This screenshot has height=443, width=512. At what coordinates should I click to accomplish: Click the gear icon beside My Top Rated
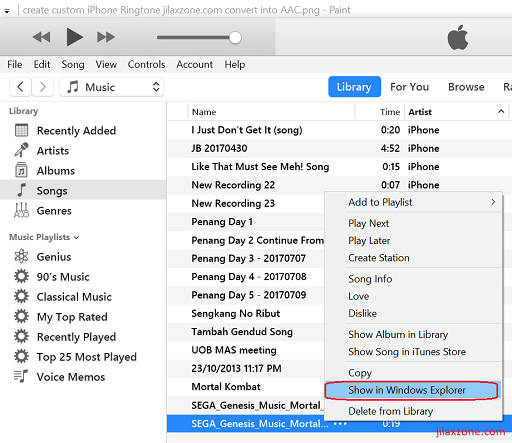pos(22,316)
